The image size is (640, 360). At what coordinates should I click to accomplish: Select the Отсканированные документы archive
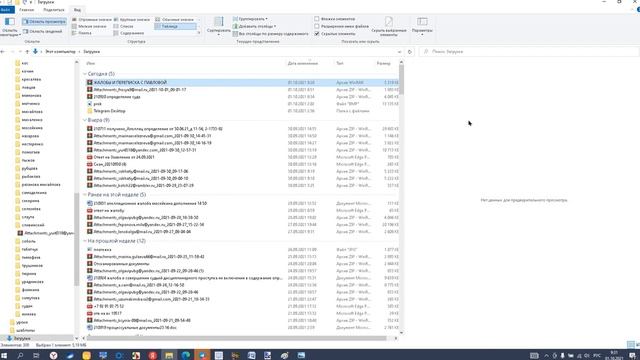(x=242, y=264)
